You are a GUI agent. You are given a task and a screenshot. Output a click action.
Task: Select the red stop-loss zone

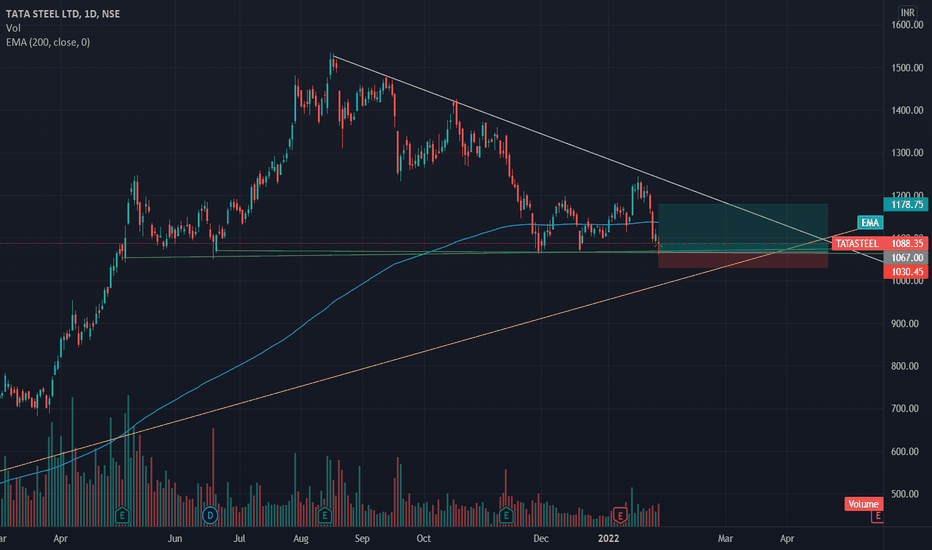tap(743, 260)
